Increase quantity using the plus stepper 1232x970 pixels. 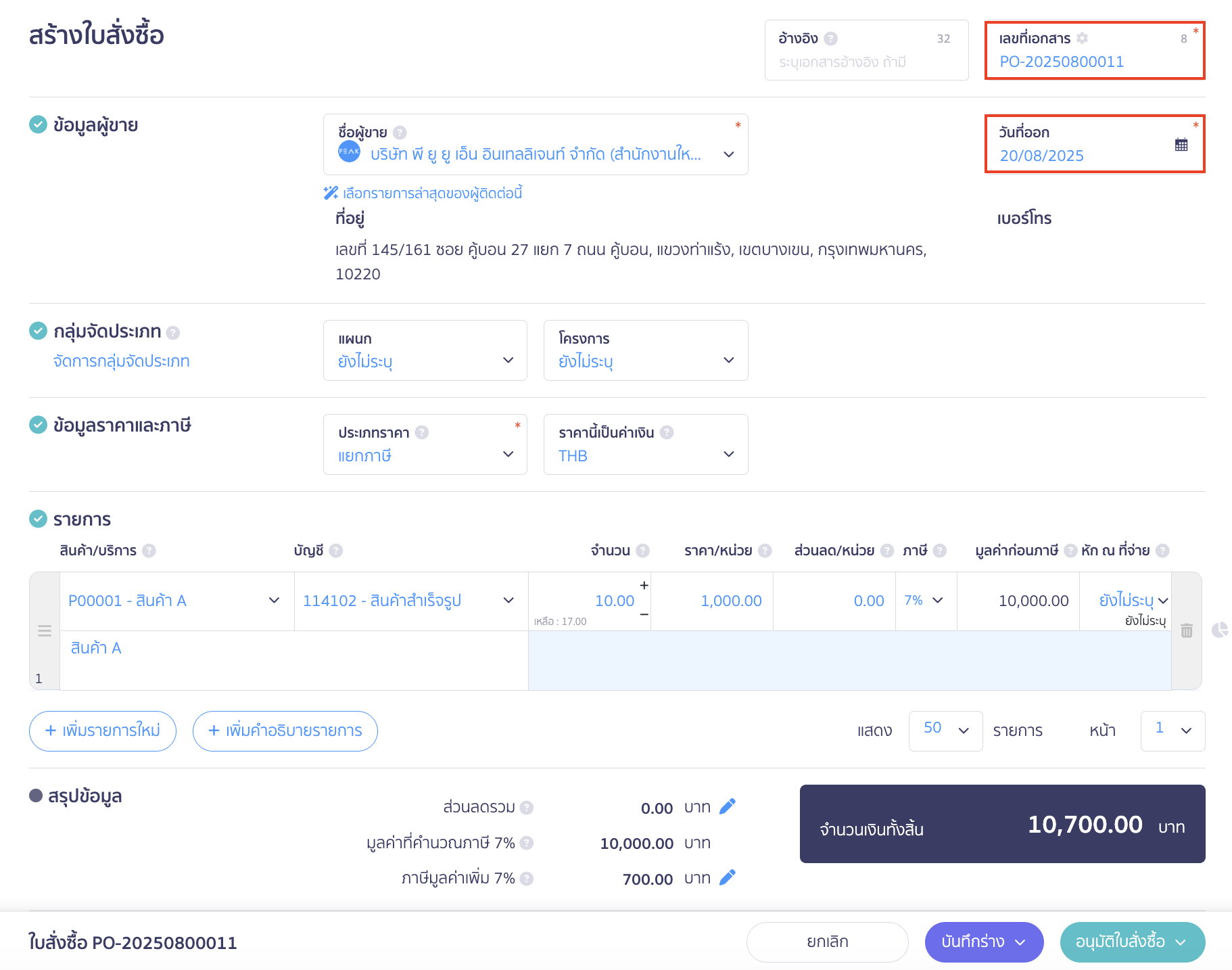tap(643, 586)
